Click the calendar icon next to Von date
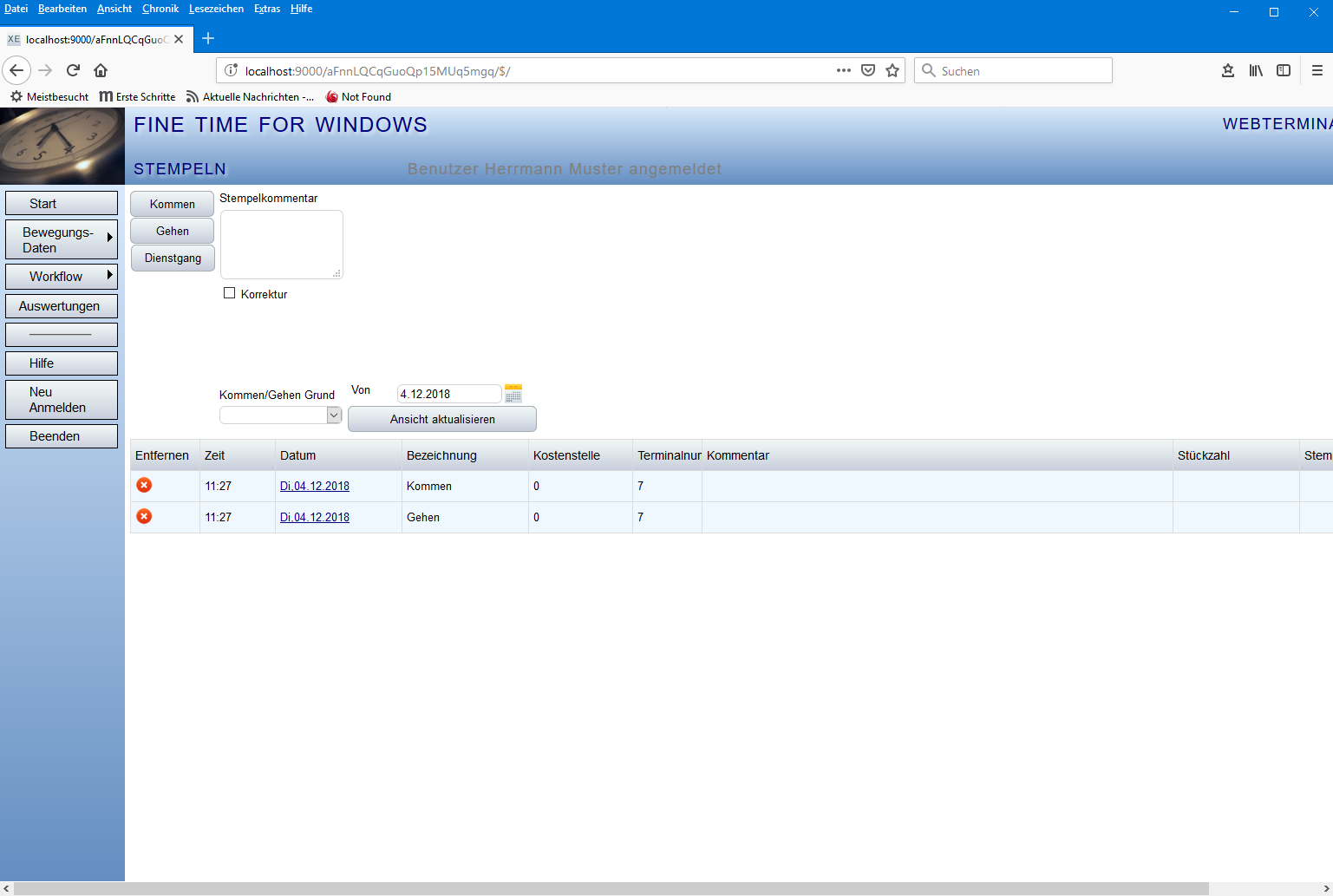This screenshot has width=1333, height=896. pos(513,393)
